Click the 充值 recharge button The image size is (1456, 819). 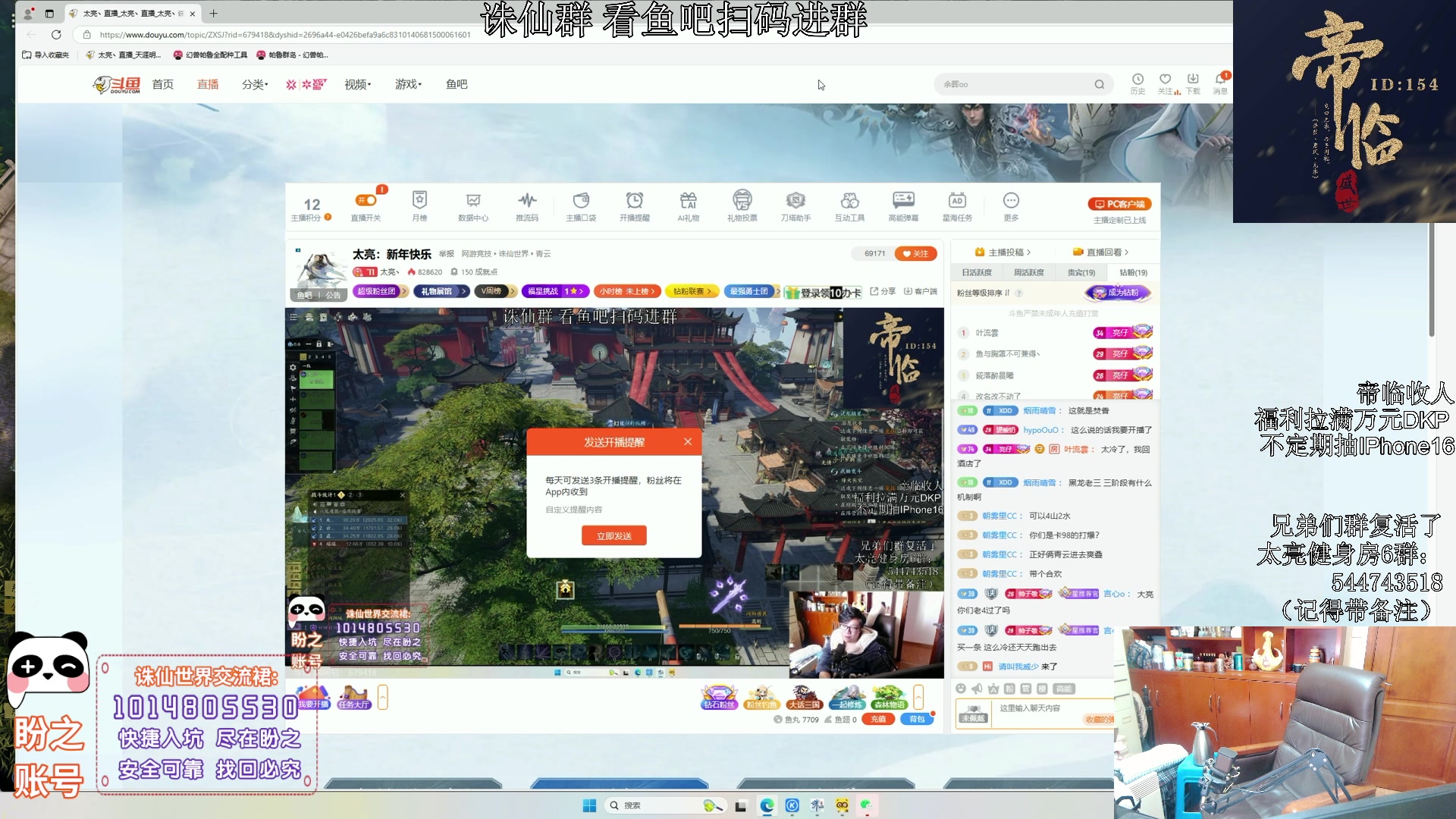[x=878, y=720]
